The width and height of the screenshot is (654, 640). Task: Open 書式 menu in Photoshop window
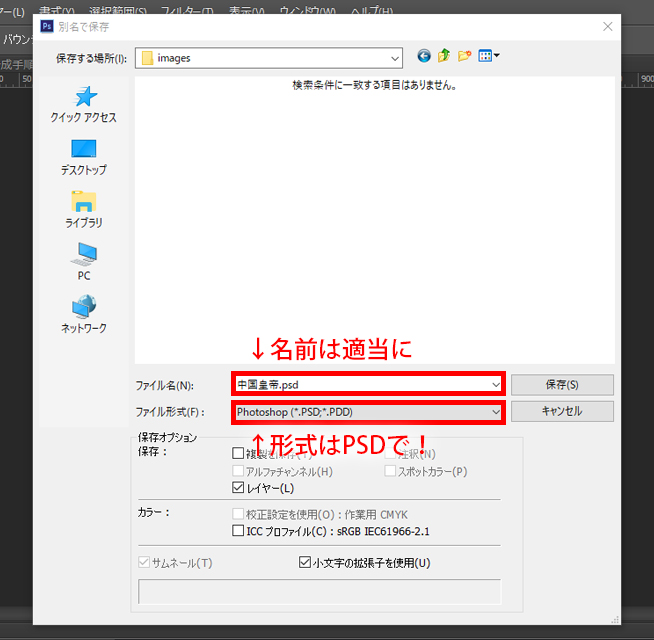[57, 9]
